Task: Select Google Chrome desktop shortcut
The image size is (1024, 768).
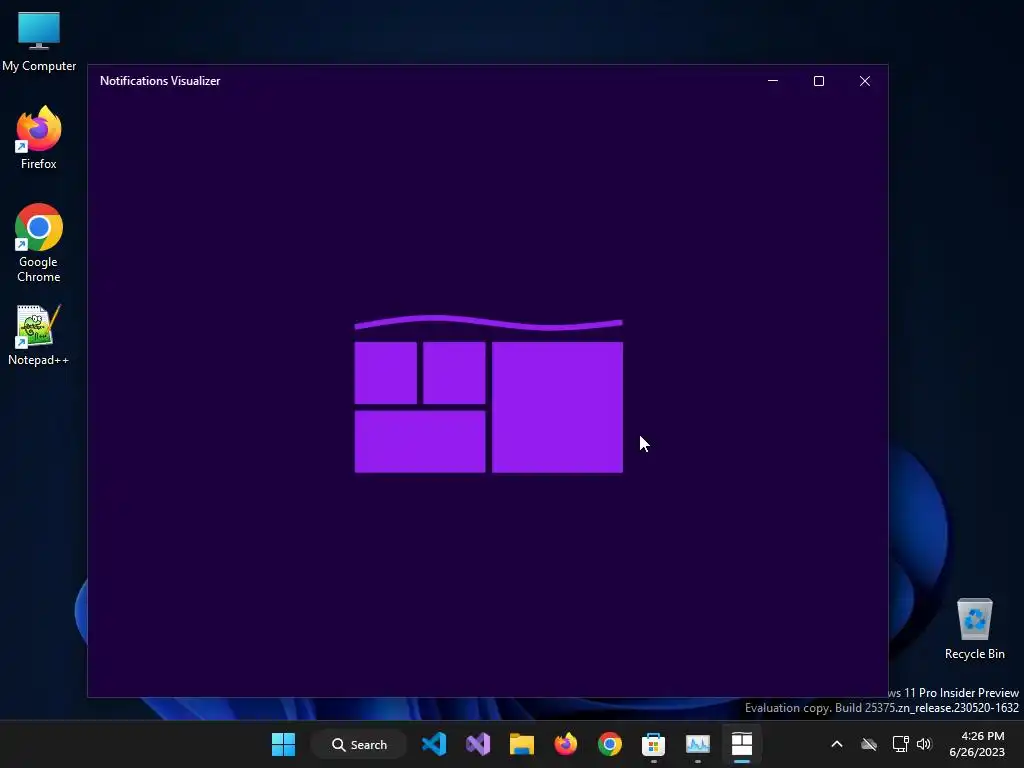Action: 39,243
